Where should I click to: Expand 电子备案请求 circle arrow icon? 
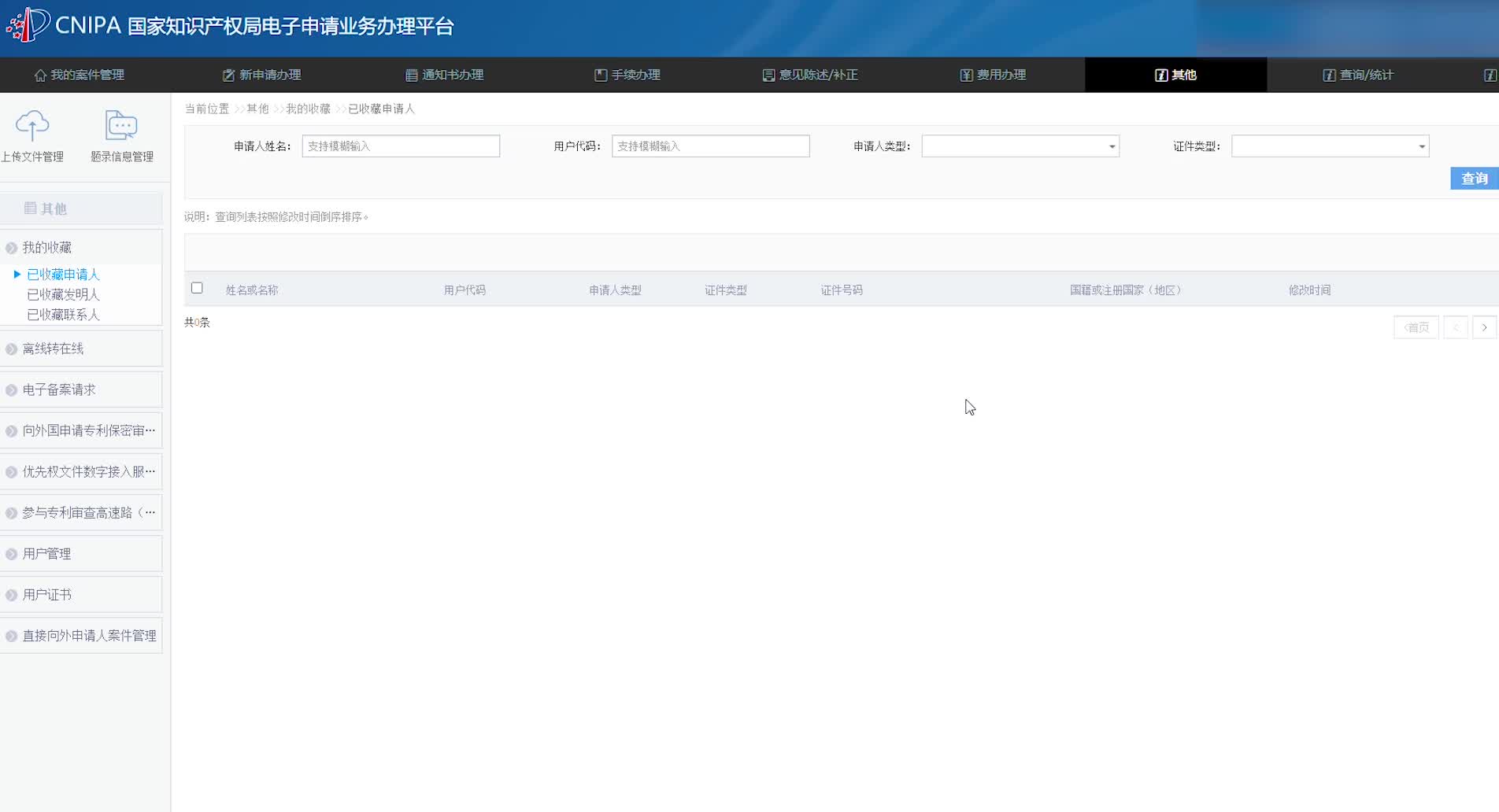(x=12, y=390)
